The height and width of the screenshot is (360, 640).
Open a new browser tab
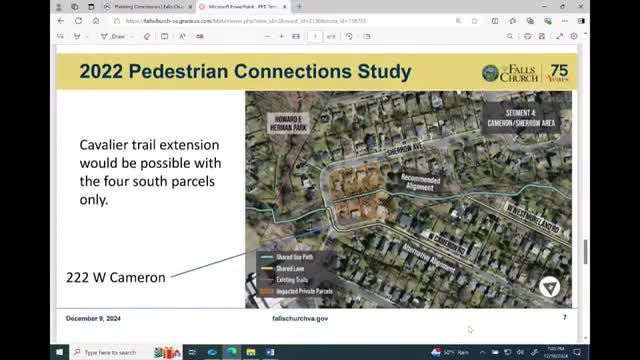pos(299,7)
